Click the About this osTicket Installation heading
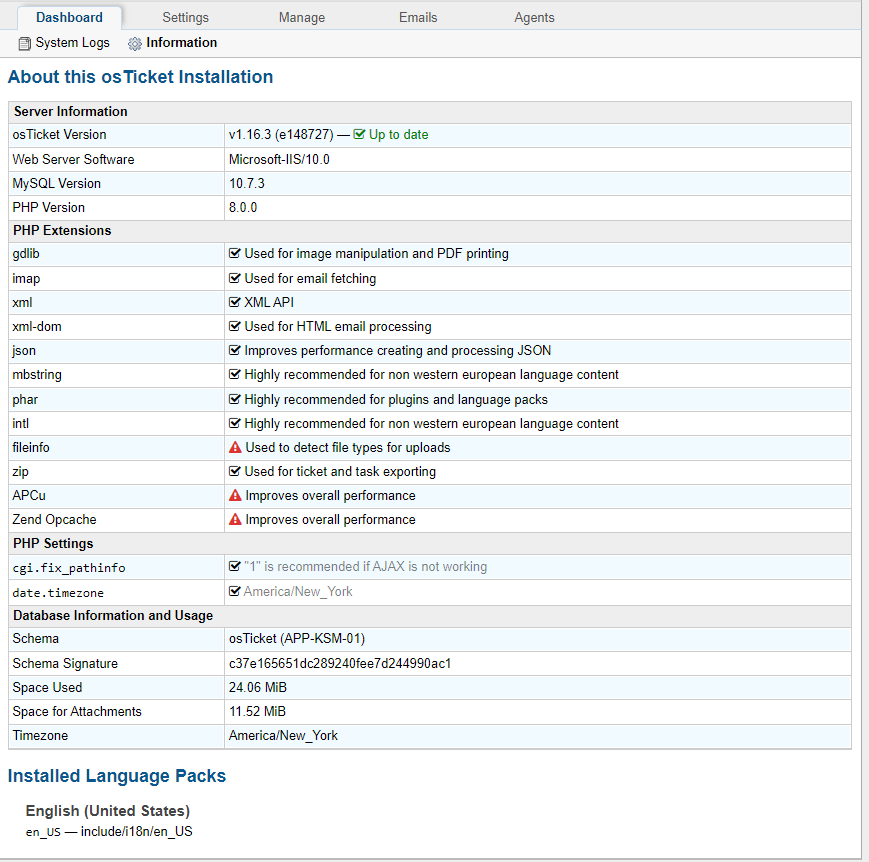This screenshot has height=862, width=869. click(x=140, y=76)
